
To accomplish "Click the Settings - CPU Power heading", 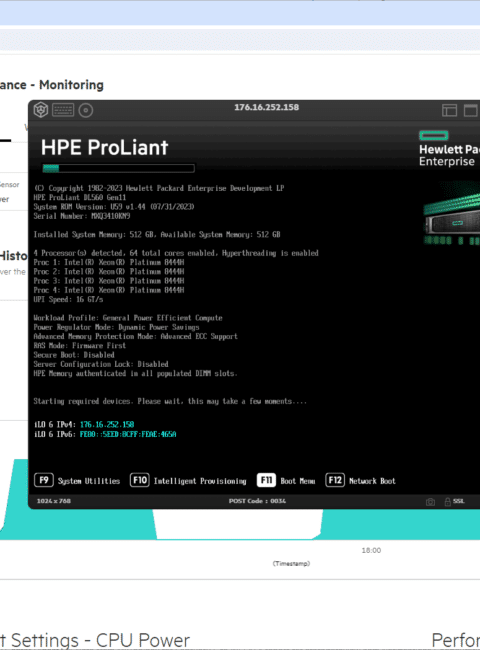I will click(95, 640).
